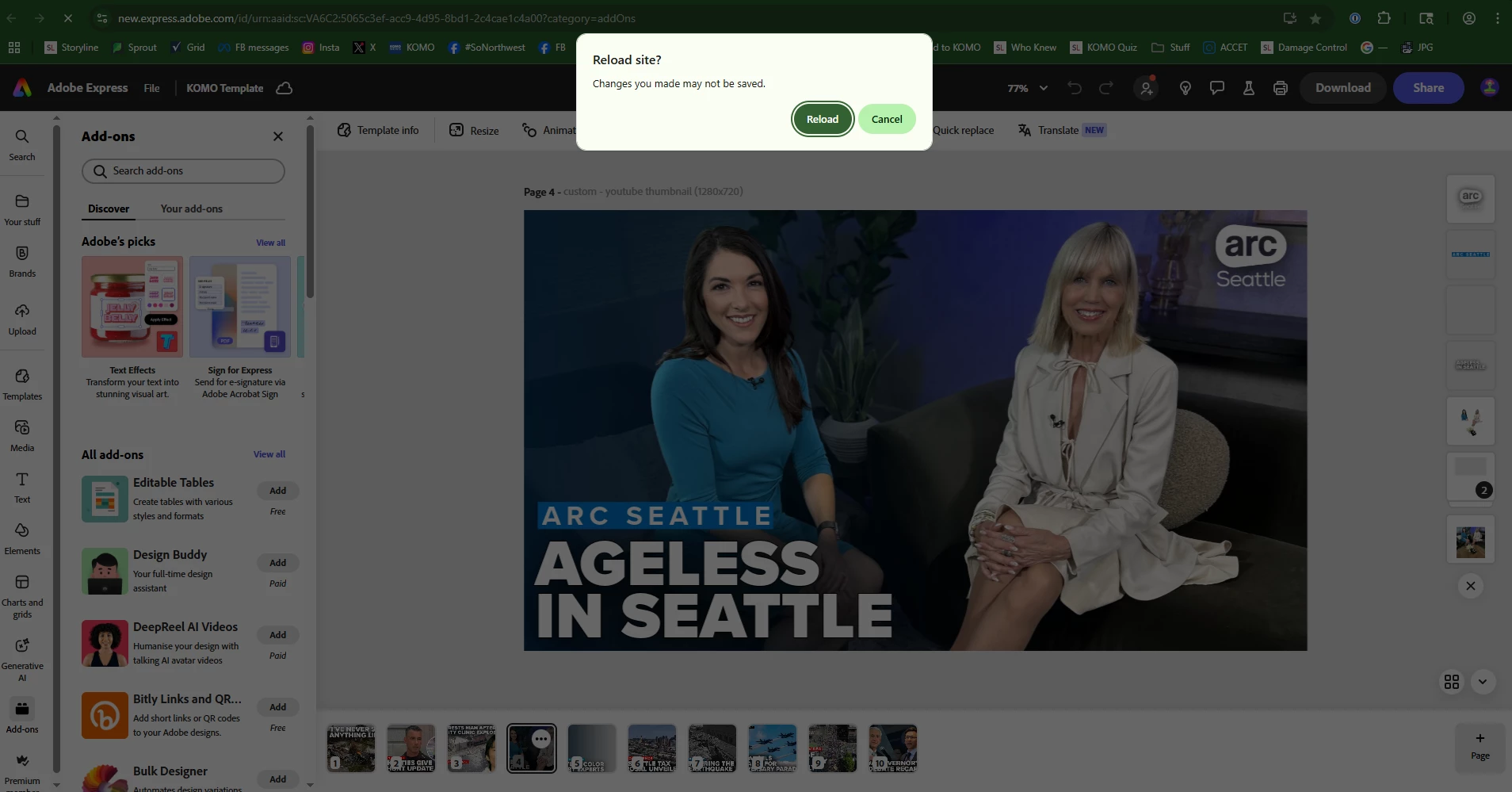Select the Text tool
This screenshot has width=1512, height=792.
(22, 488)
